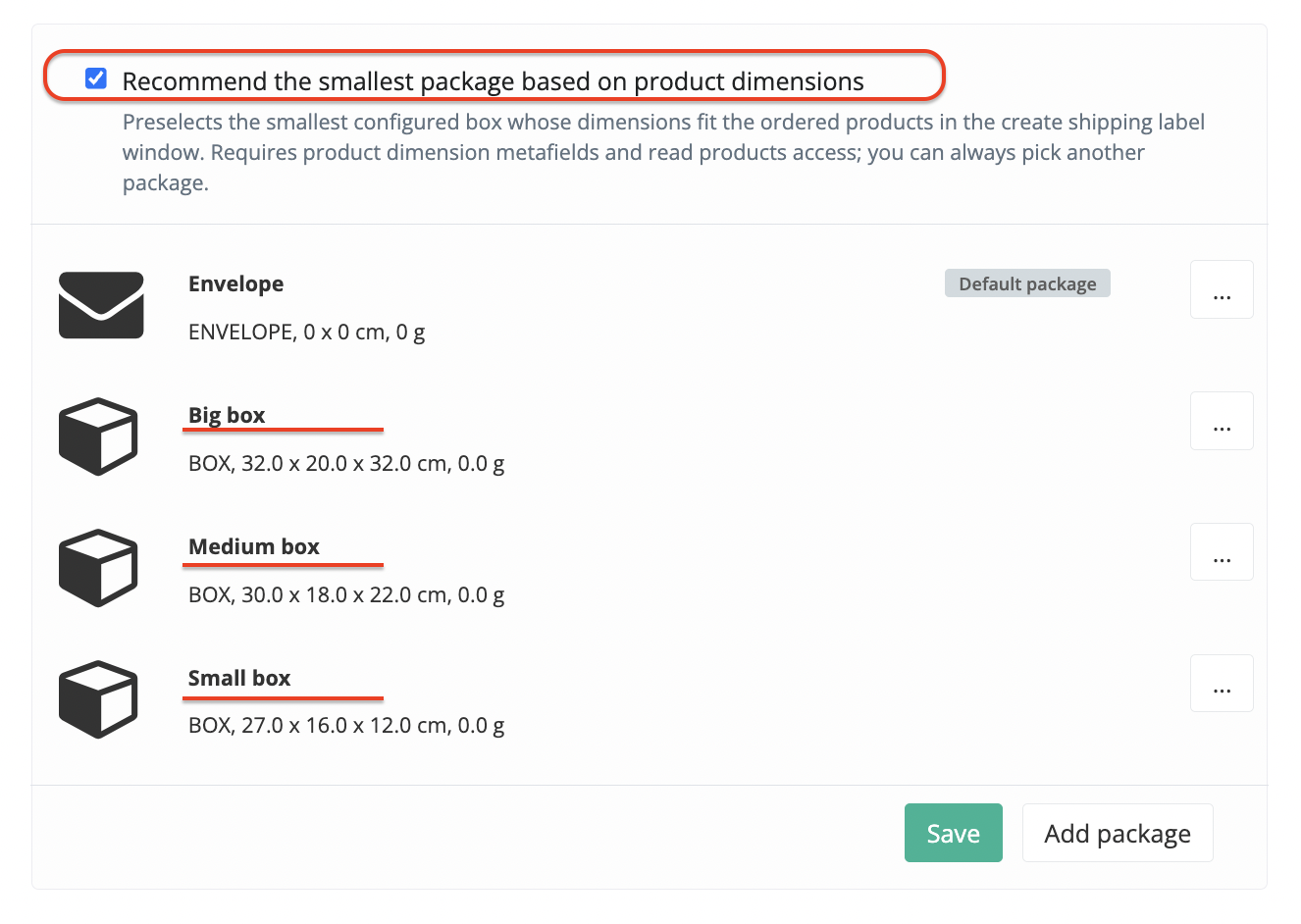
Task: Add a new package
Action: tap(1118, 833)
